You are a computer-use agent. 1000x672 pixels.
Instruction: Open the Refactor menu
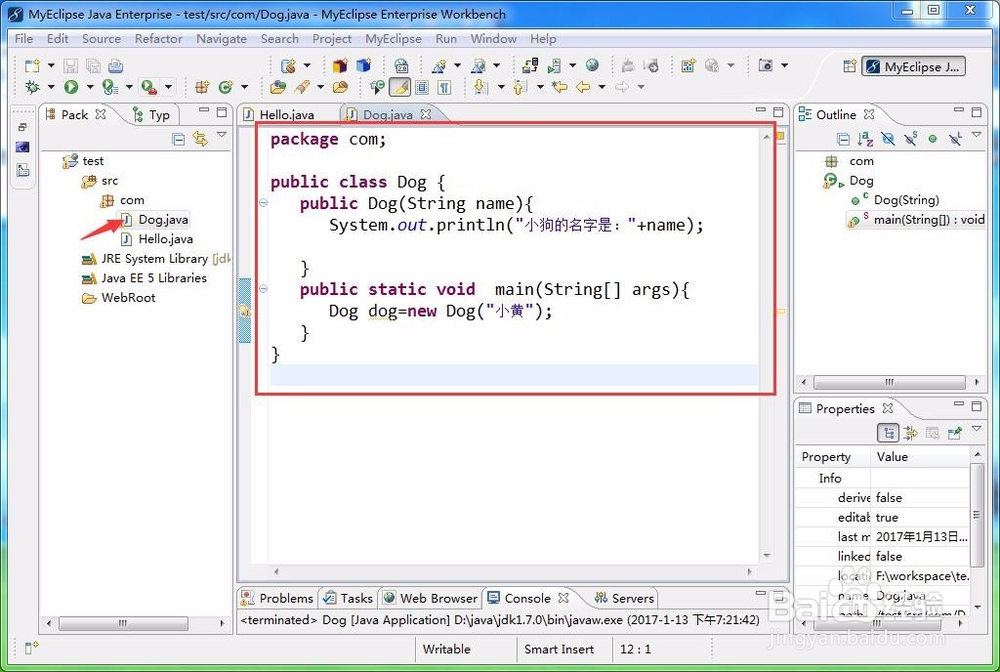[x=158, y=39]
